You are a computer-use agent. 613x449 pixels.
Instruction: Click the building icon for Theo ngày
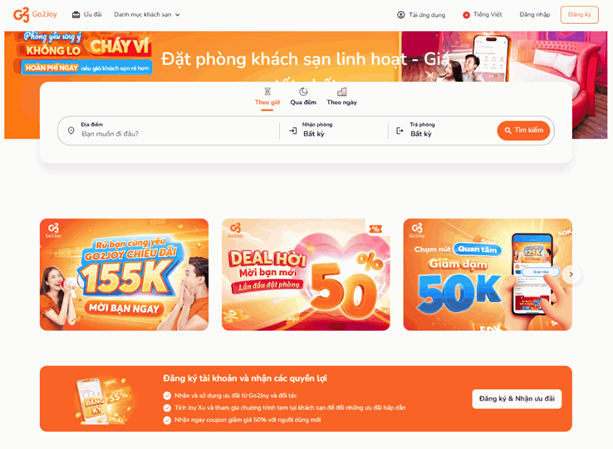(x=342, y=91)
